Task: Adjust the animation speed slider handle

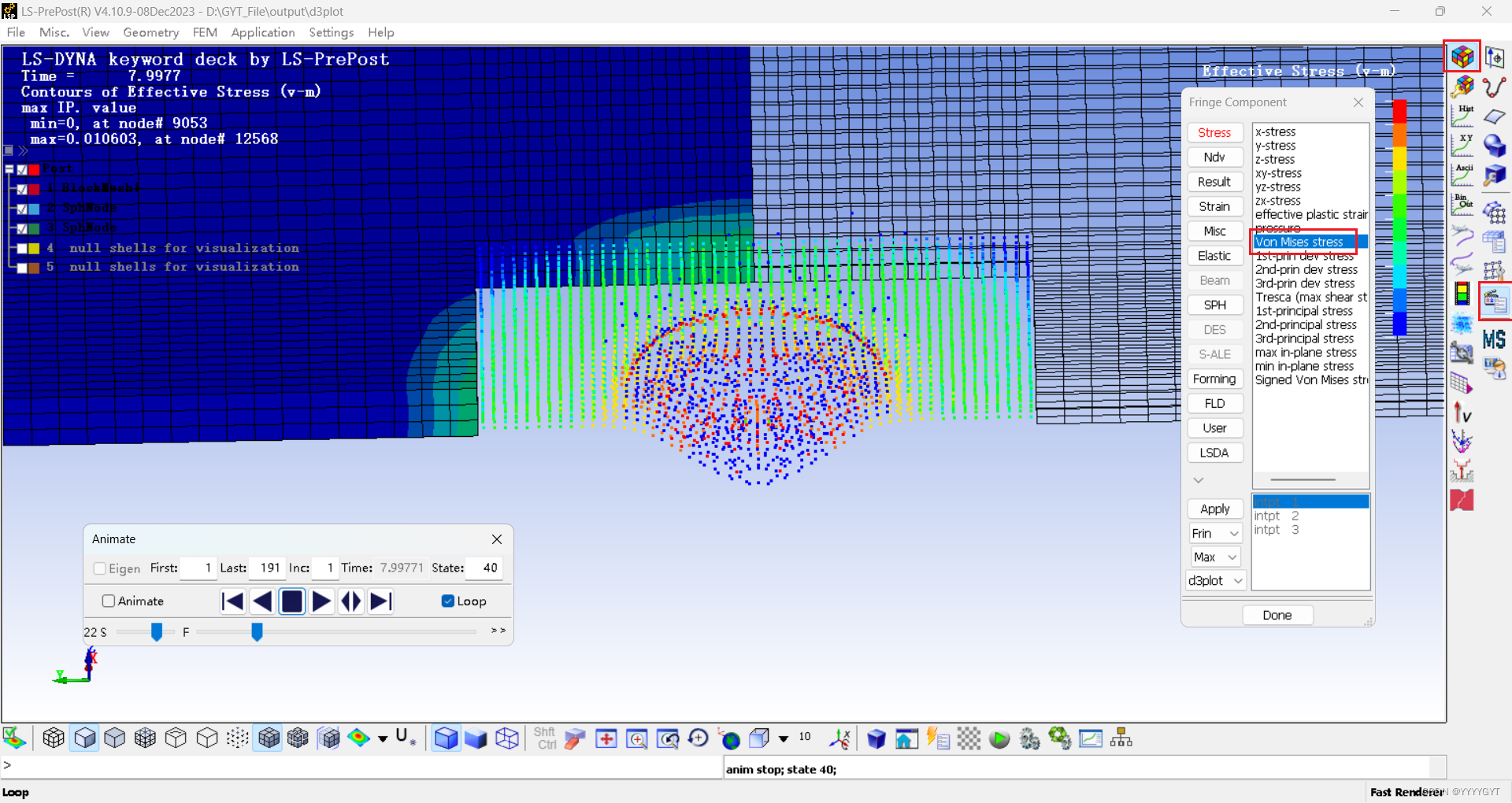Action: pos(157,631)
